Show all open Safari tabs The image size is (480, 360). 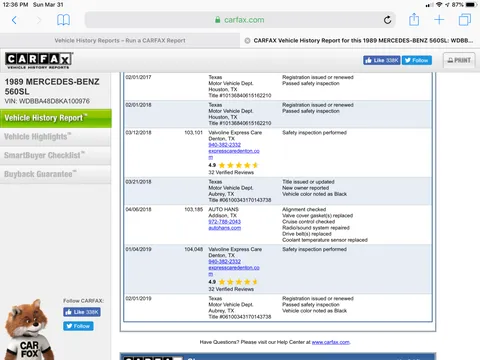(465, 20)
